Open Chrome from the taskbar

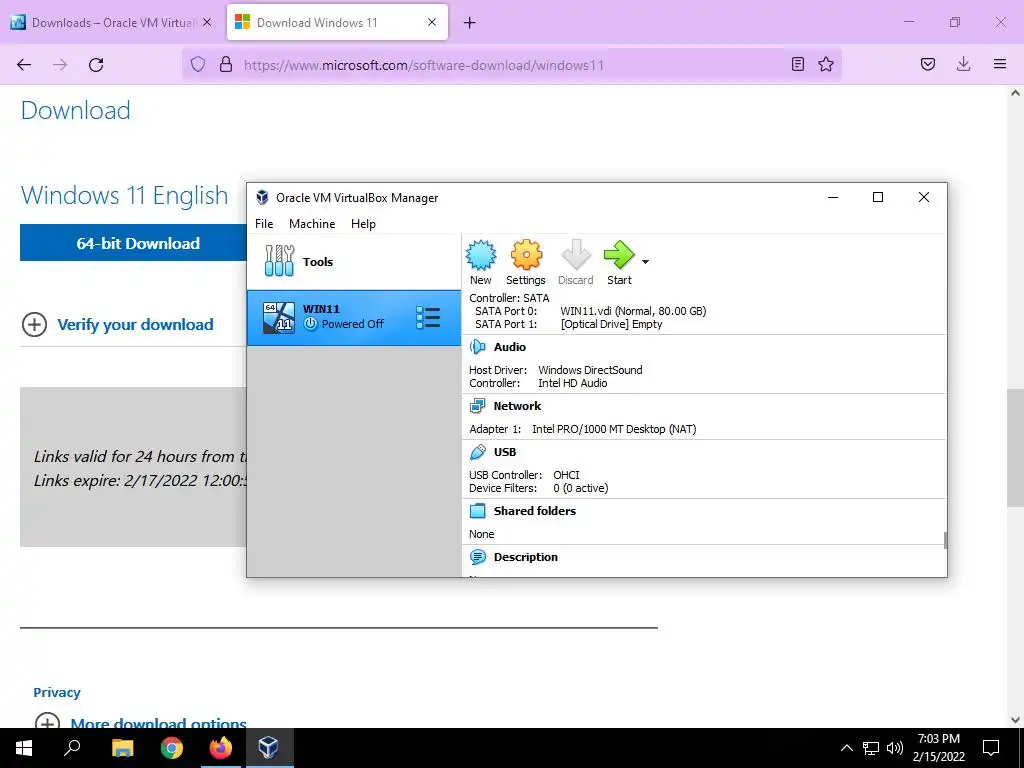point(172,748)
